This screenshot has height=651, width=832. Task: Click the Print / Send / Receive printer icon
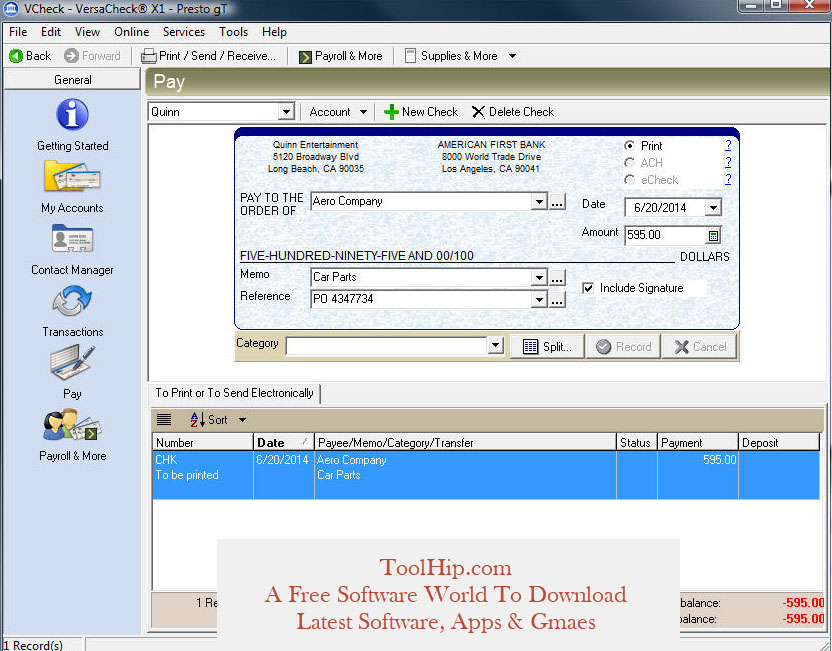click(x=149, y=56)
